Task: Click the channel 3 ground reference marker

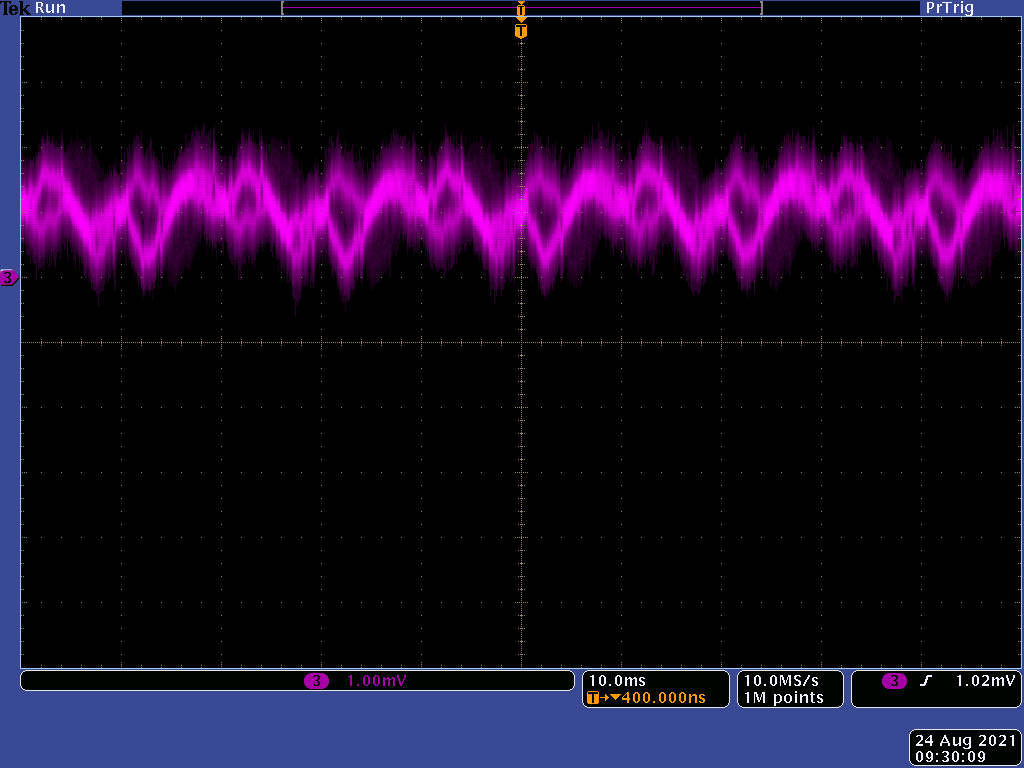Action: point(9,278)
